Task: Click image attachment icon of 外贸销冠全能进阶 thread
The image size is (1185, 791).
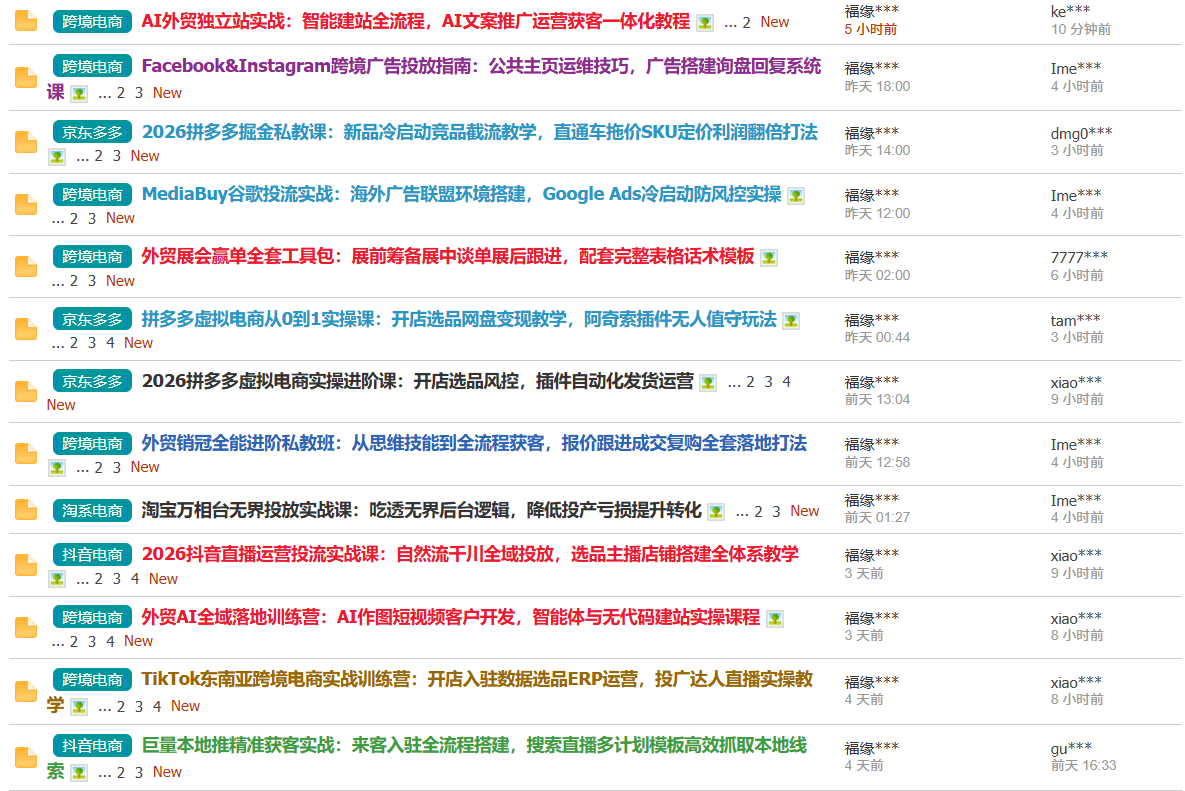Action: click(57, 468)
